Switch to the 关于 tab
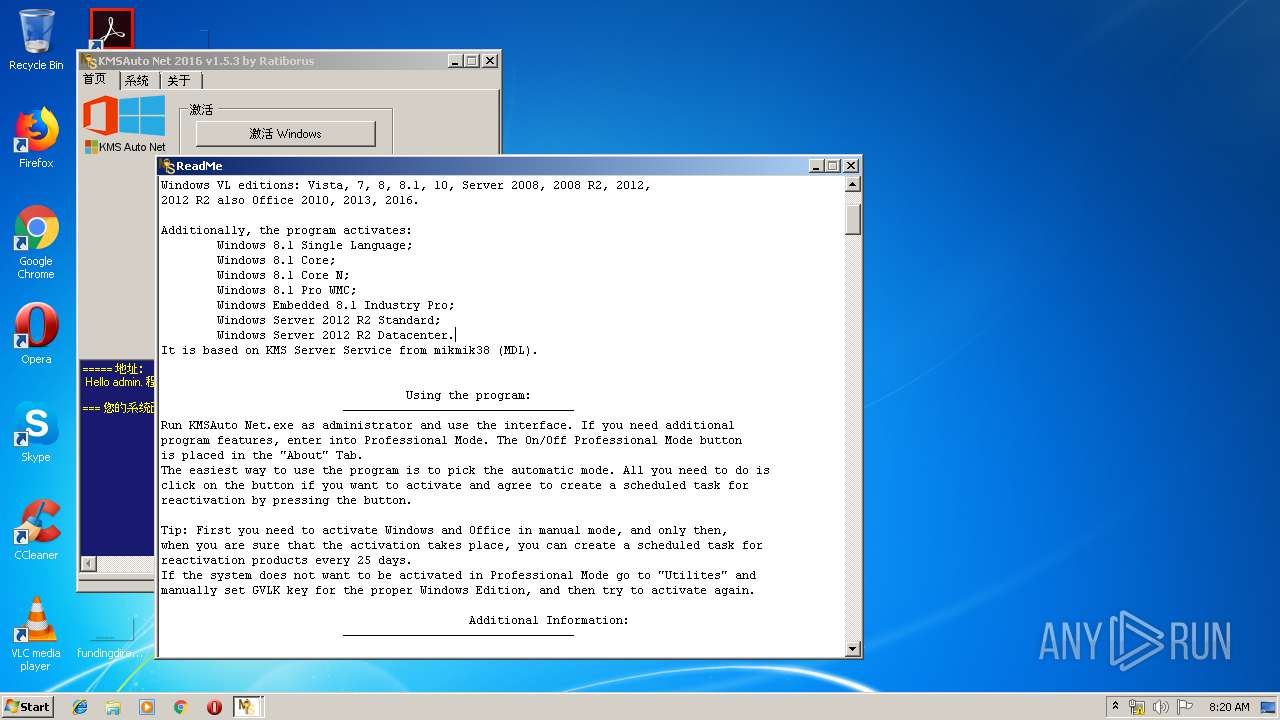1280x720 pixels. click(x=180, y=81)
